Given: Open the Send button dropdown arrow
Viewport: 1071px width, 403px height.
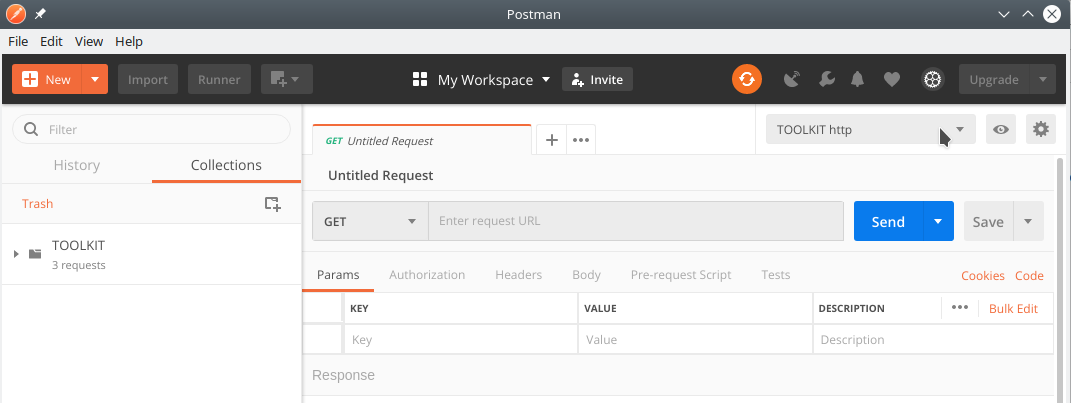Looking at the screenshot, I should click(x=938, y=221).
